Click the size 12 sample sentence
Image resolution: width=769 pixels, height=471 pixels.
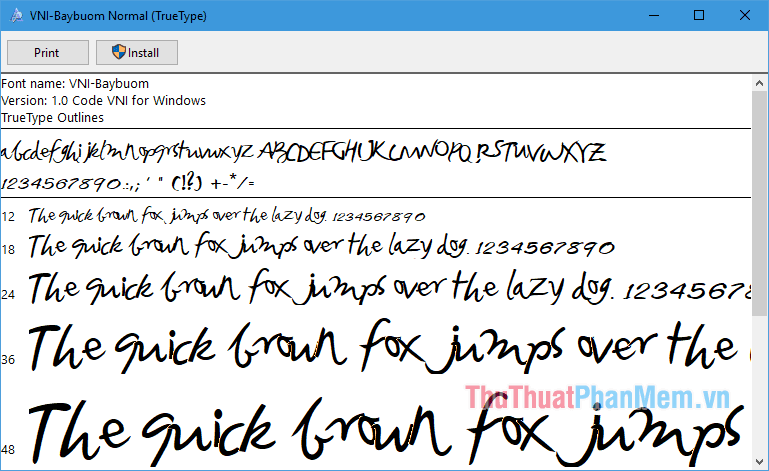tap(227, 216)
